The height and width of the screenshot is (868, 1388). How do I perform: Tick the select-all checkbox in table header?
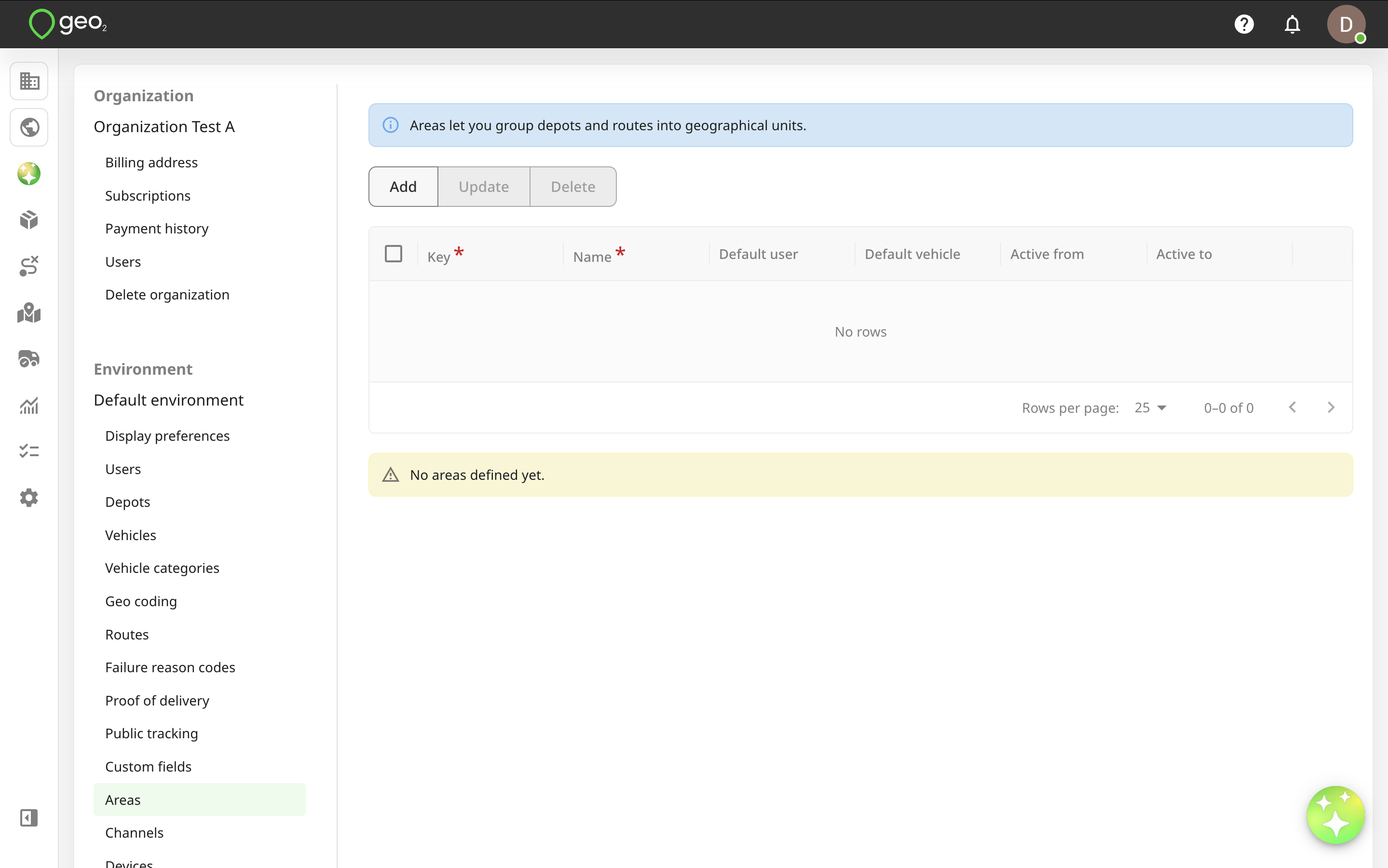coord(393,254)
